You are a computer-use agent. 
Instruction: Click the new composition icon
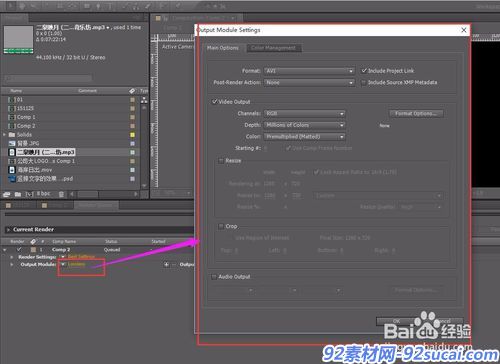(x=29, y=194)
